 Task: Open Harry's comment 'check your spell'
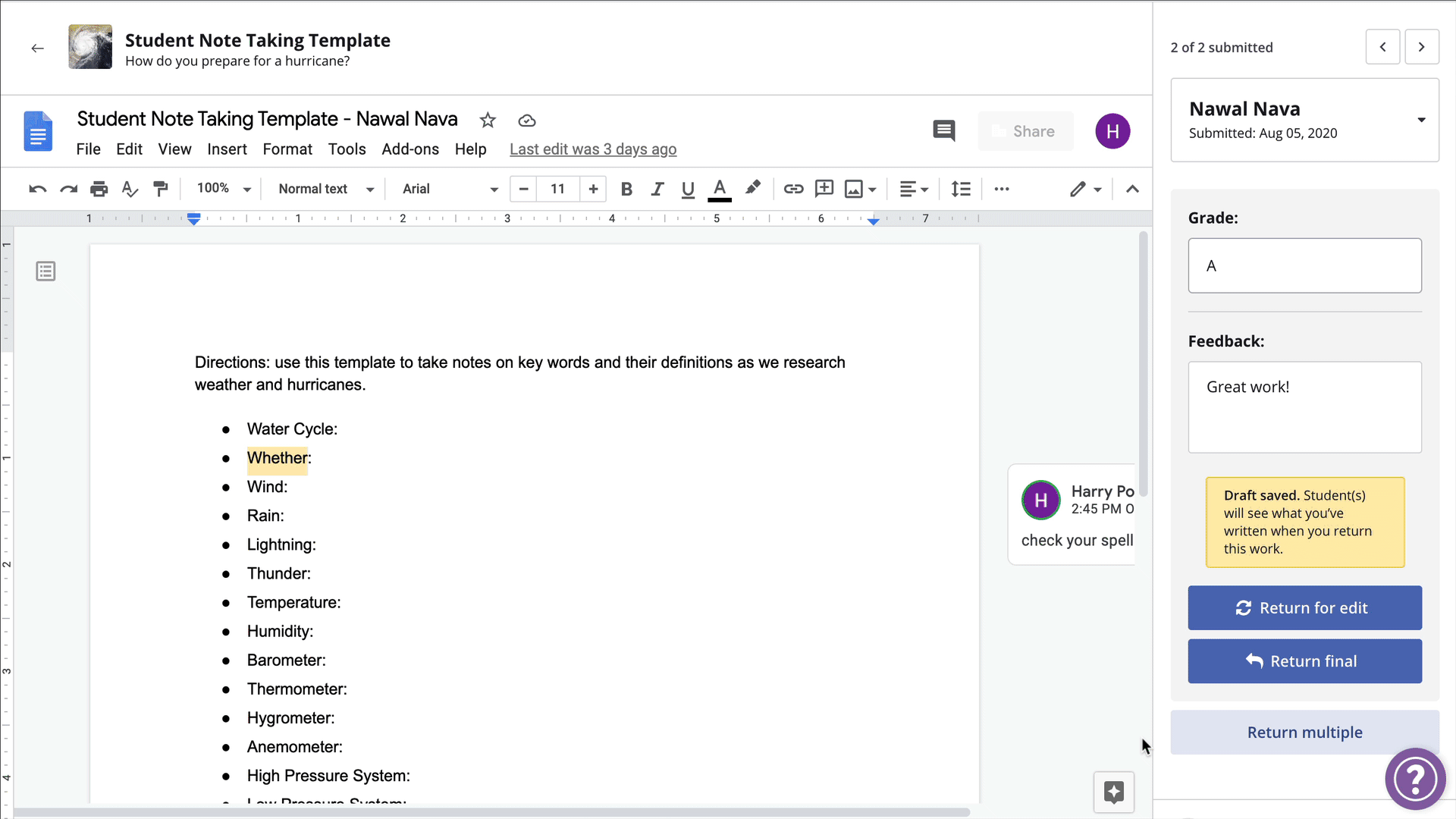pos(1072,516)
